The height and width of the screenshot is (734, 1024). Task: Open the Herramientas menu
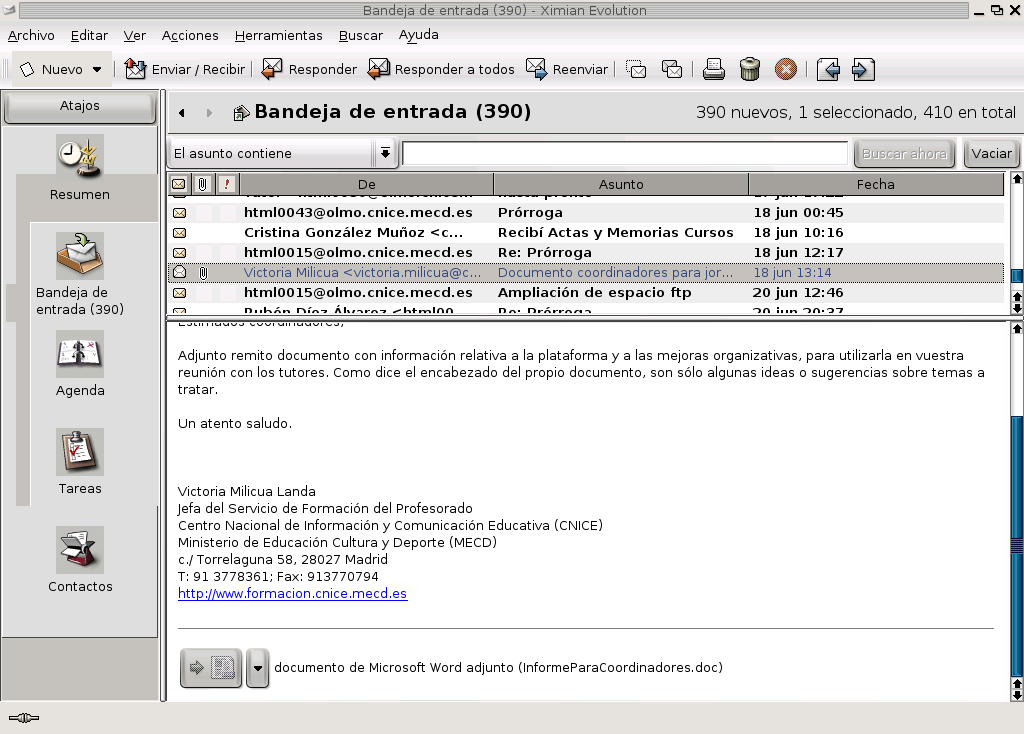click(278, 35)
